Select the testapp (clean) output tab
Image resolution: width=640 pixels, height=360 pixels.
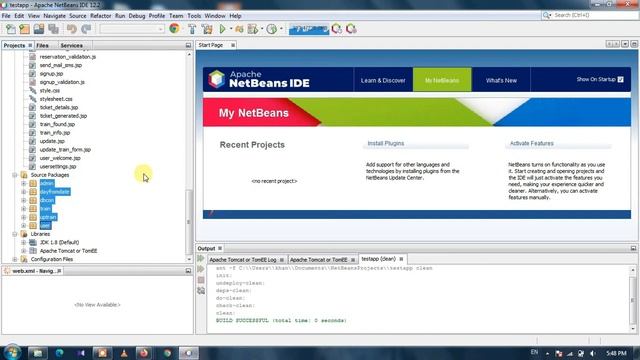click(x=378, y=259)
